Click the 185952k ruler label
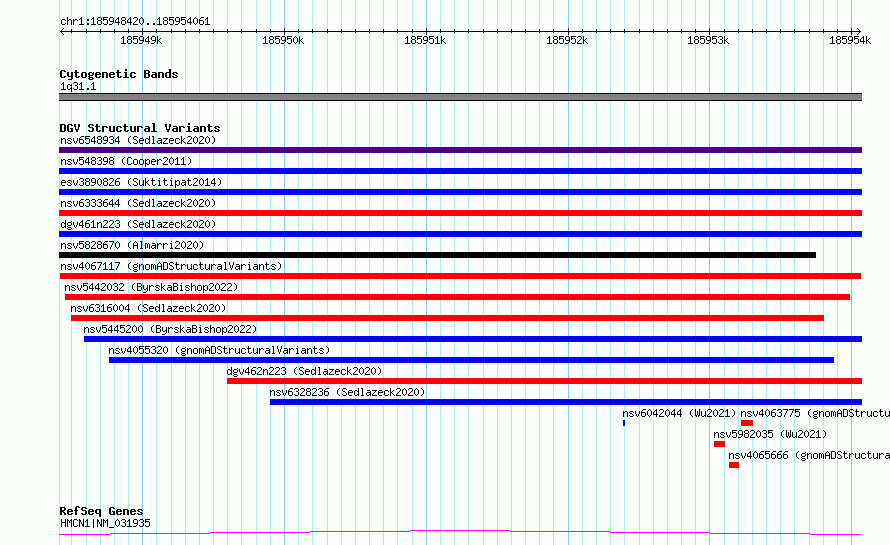Viewport: 890px width, 545px height. [567, 40]
